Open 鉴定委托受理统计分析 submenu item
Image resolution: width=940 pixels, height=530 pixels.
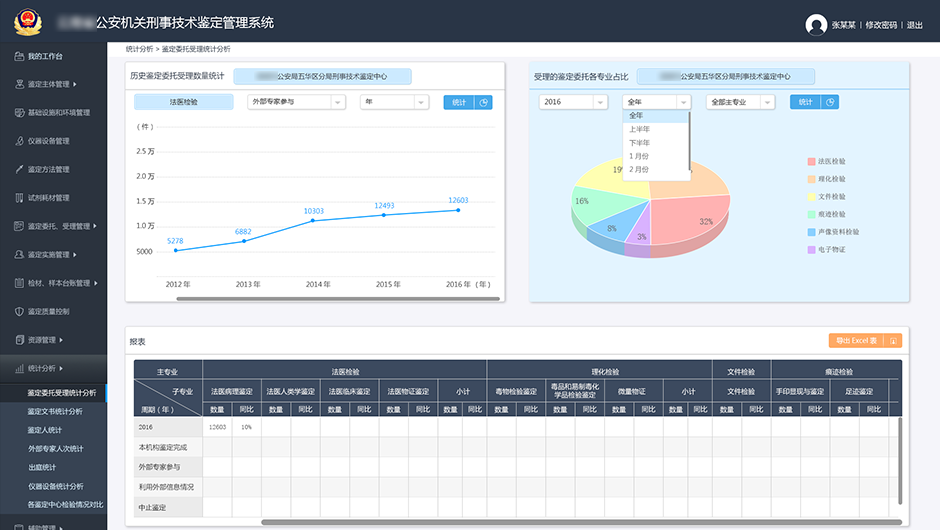click(62, 393)
